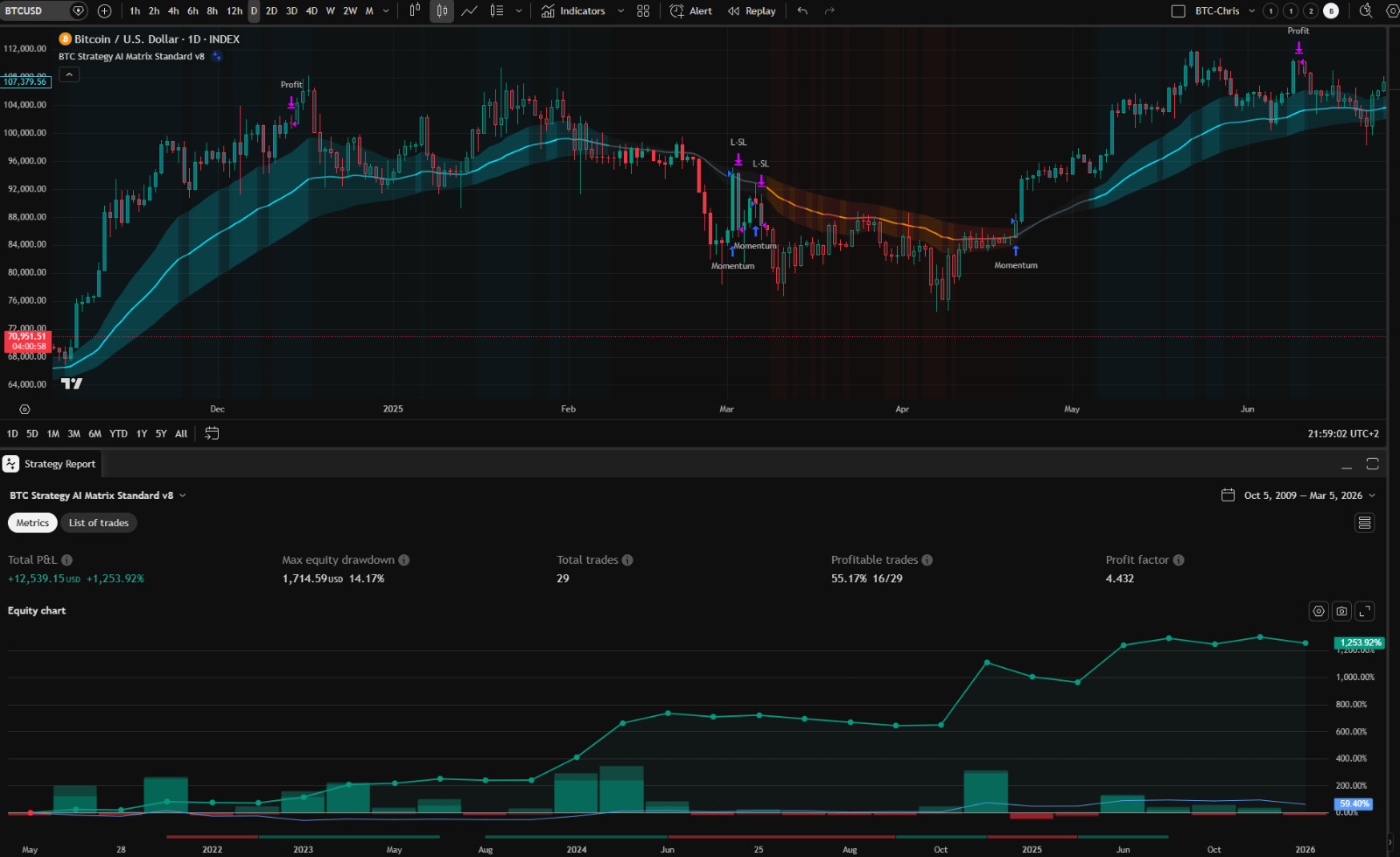Set date range to 1D

12,433
